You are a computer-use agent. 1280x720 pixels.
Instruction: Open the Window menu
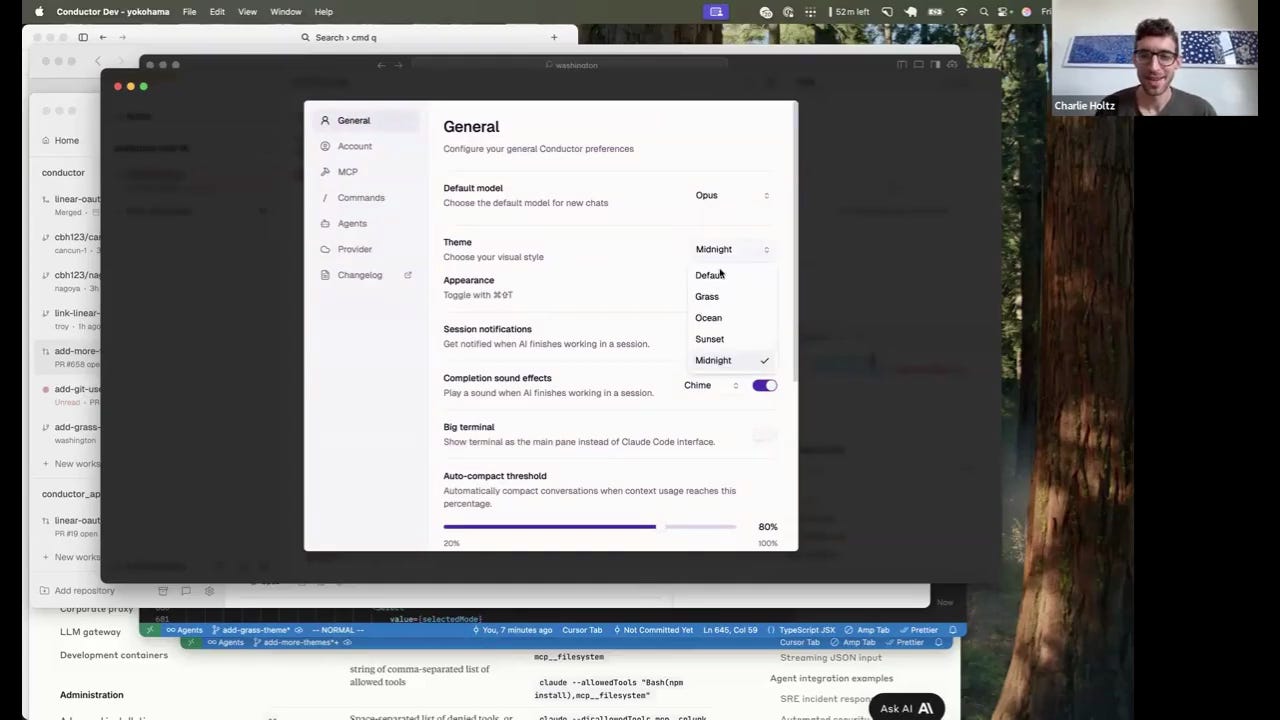point(286,11)
